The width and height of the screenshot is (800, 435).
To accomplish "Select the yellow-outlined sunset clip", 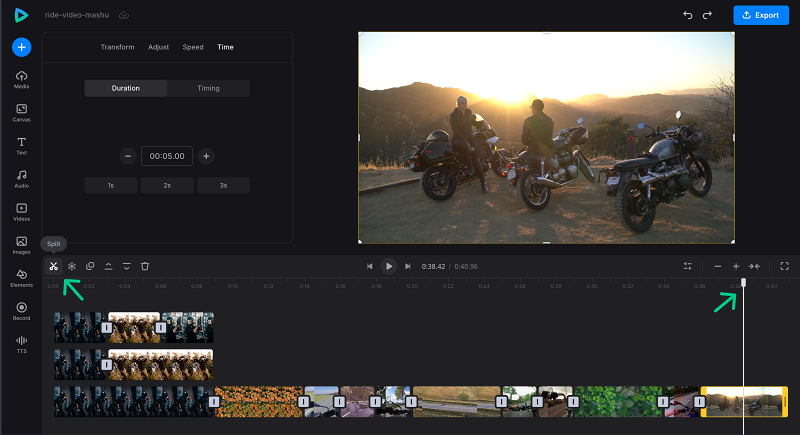I will click(x=744, y=402).
